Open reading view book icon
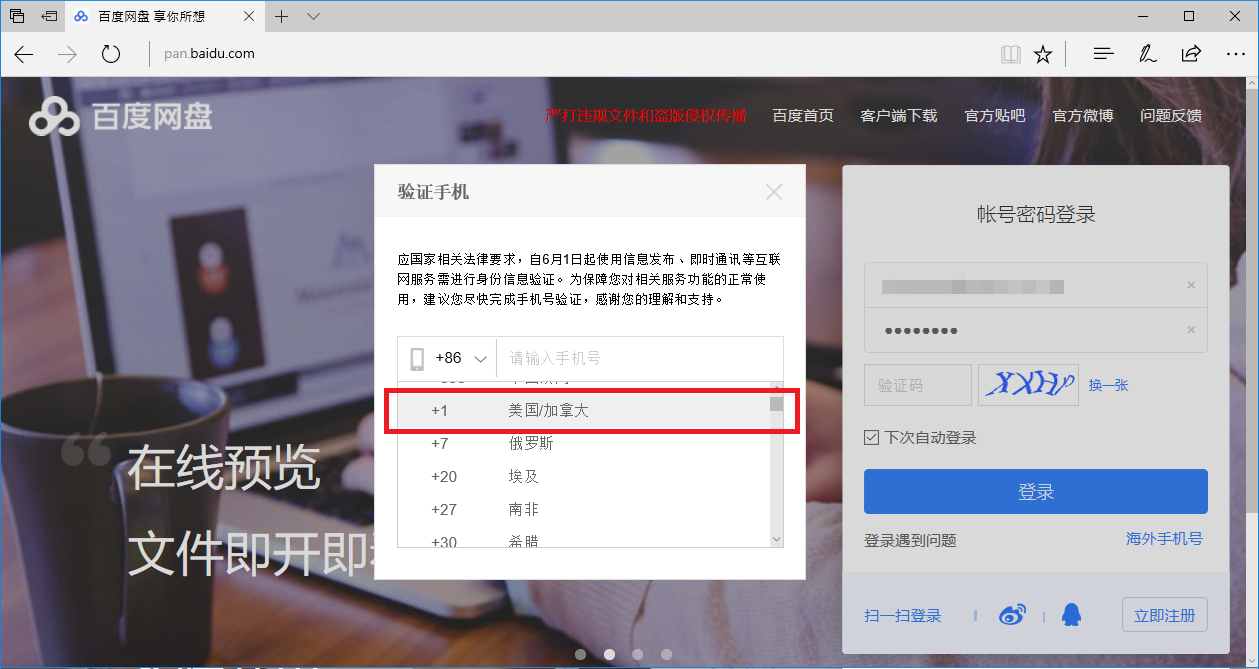Viewport: 1259px width, 669px height. tap(1011, 54)
